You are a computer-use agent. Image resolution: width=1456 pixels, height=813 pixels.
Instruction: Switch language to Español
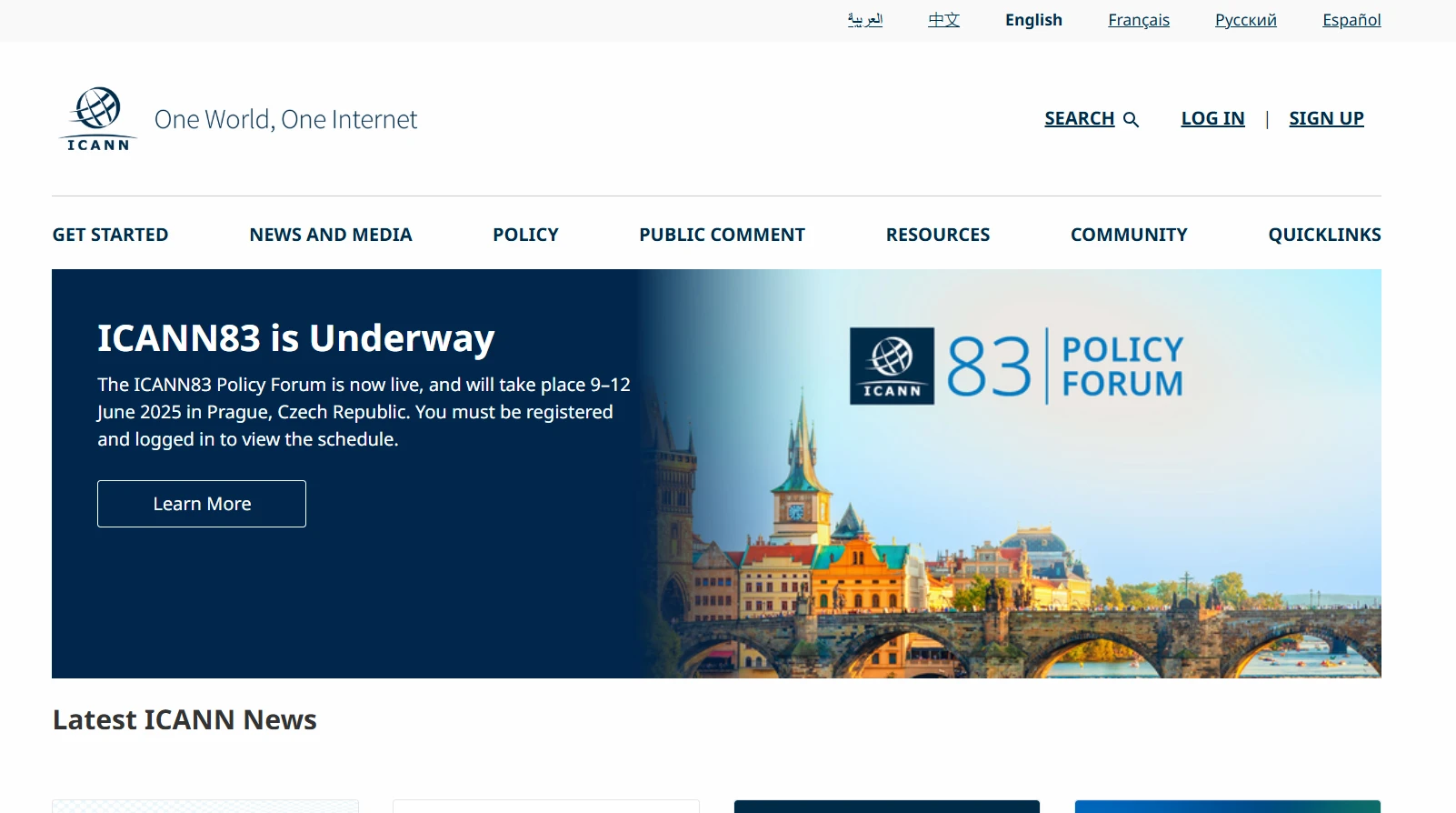(x=1351, y=20)
